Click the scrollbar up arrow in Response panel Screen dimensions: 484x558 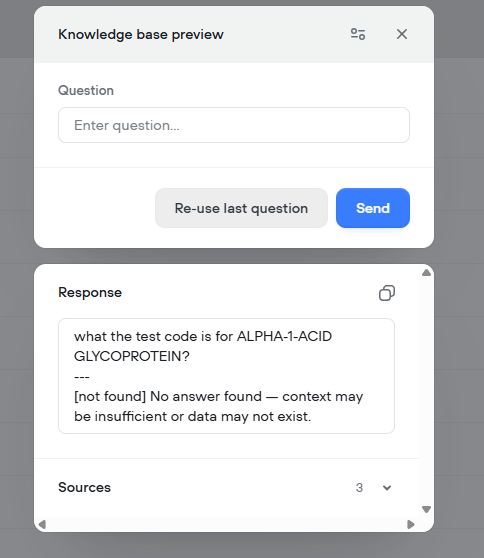click(426, 273)
